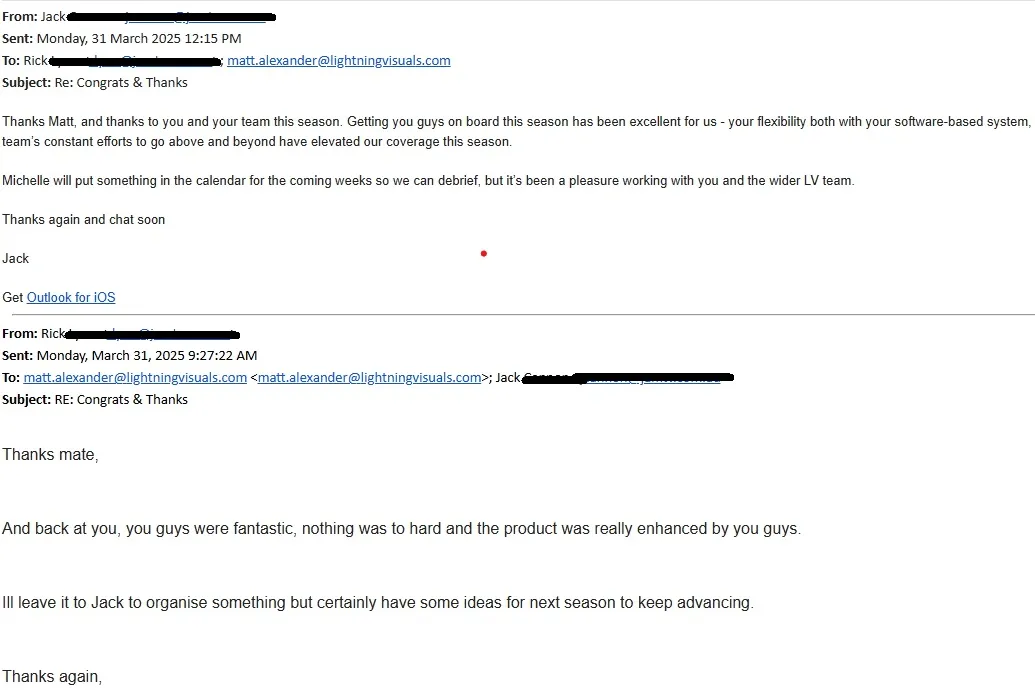Click the sentence starting 'And back at you'
1035x693 pixels.
400,529
